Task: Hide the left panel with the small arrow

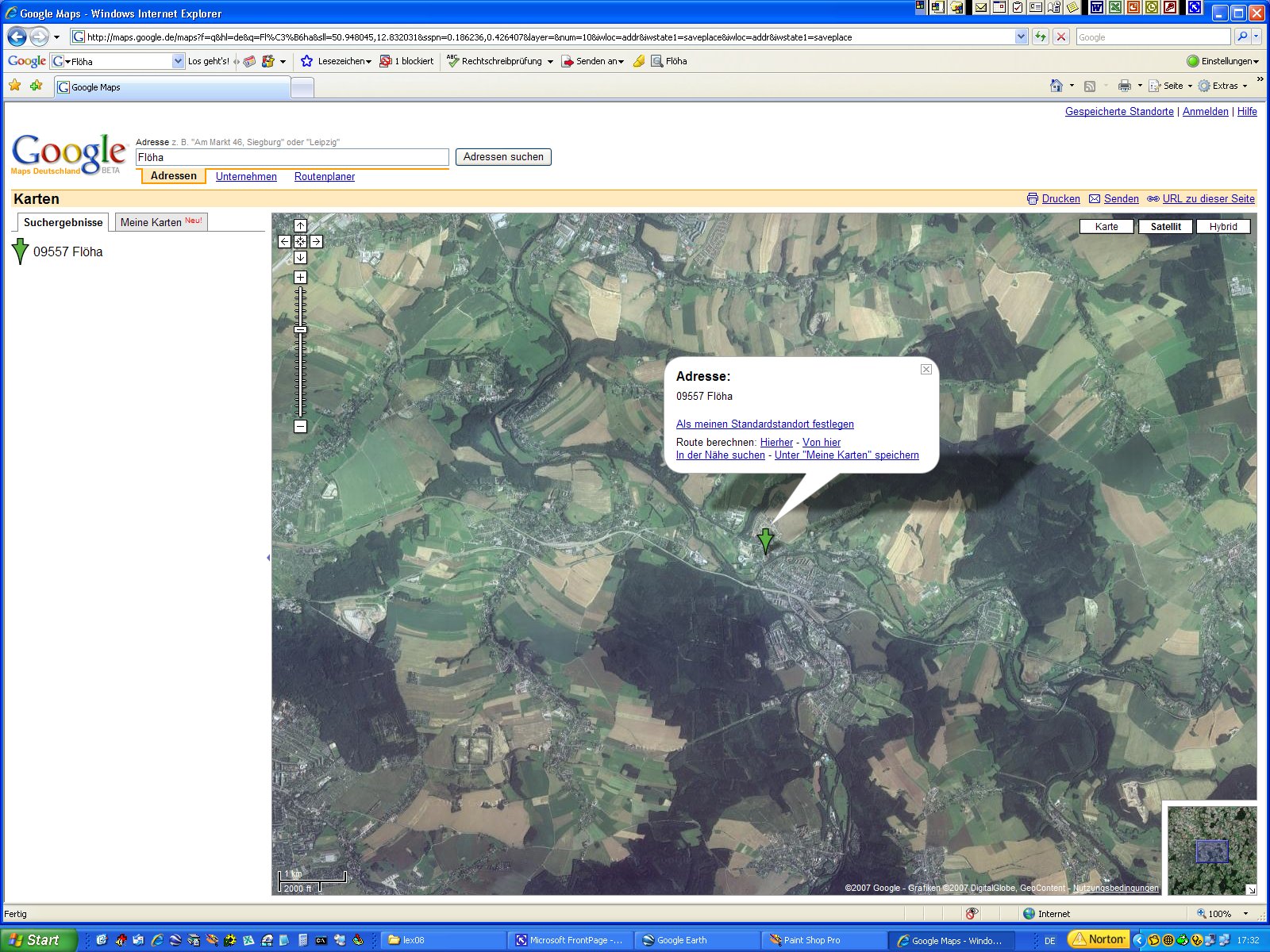Action: tap(268, 558)
